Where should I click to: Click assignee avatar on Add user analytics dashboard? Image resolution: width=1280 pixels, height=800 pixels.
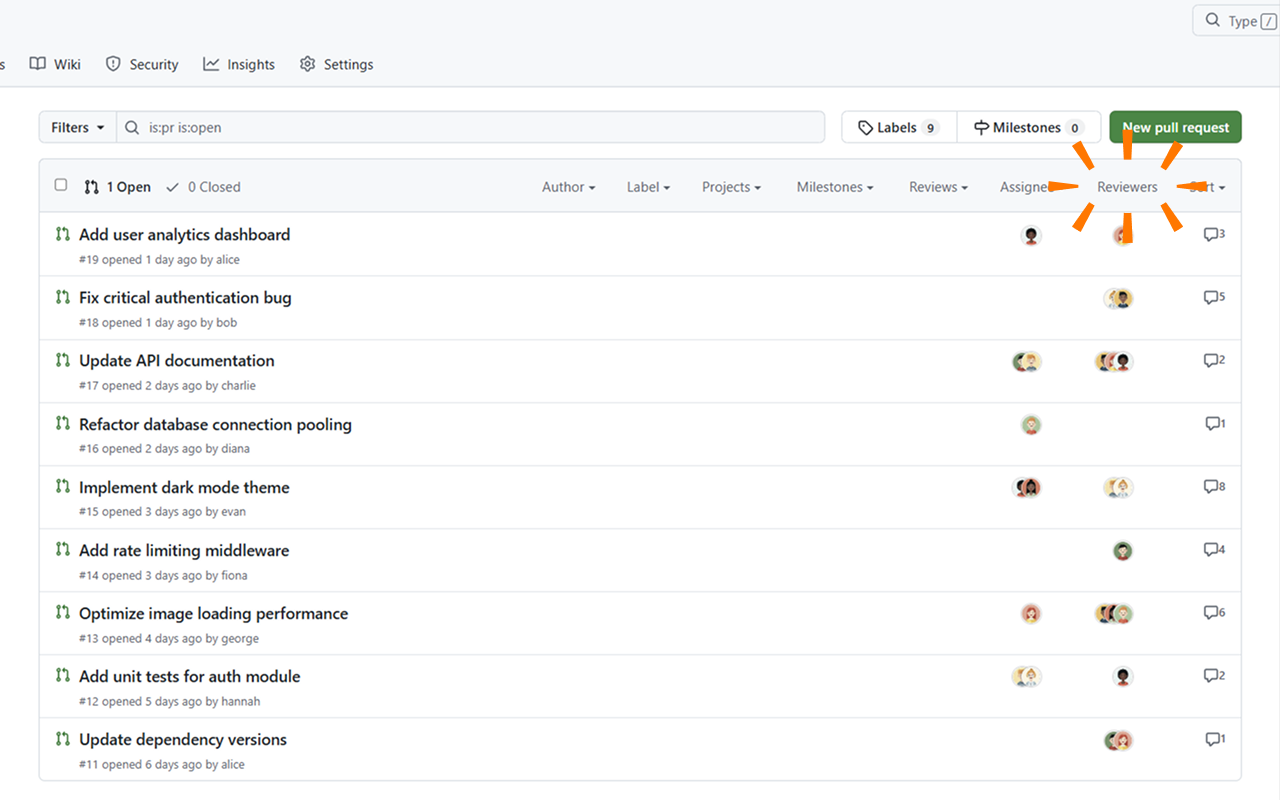[1031, 236]
